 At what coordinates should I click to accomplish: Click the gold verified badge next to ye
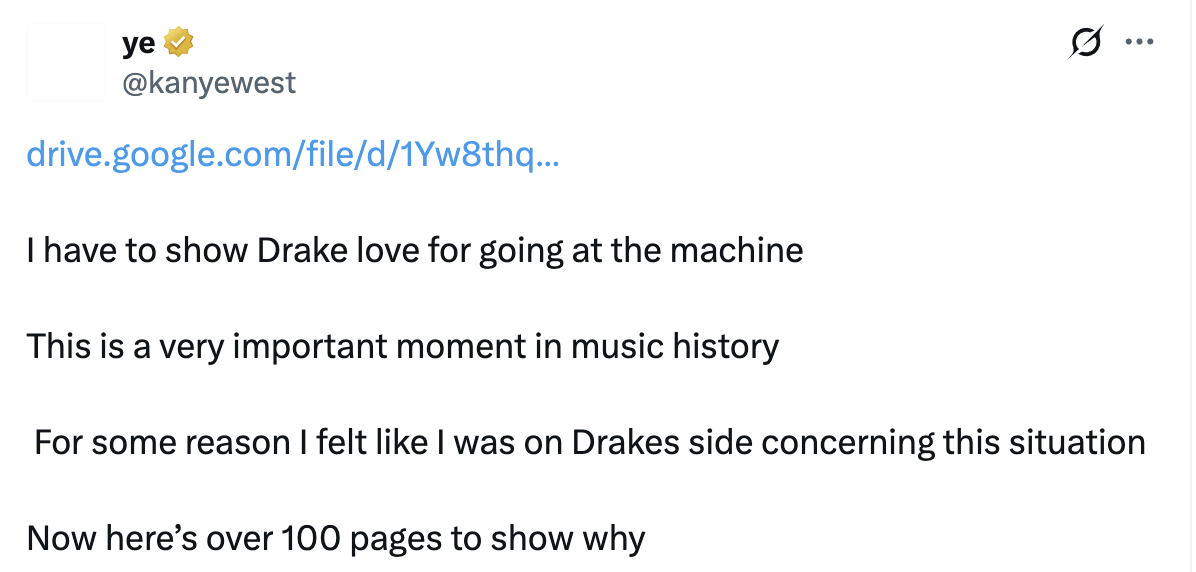[x=178, y=43]
